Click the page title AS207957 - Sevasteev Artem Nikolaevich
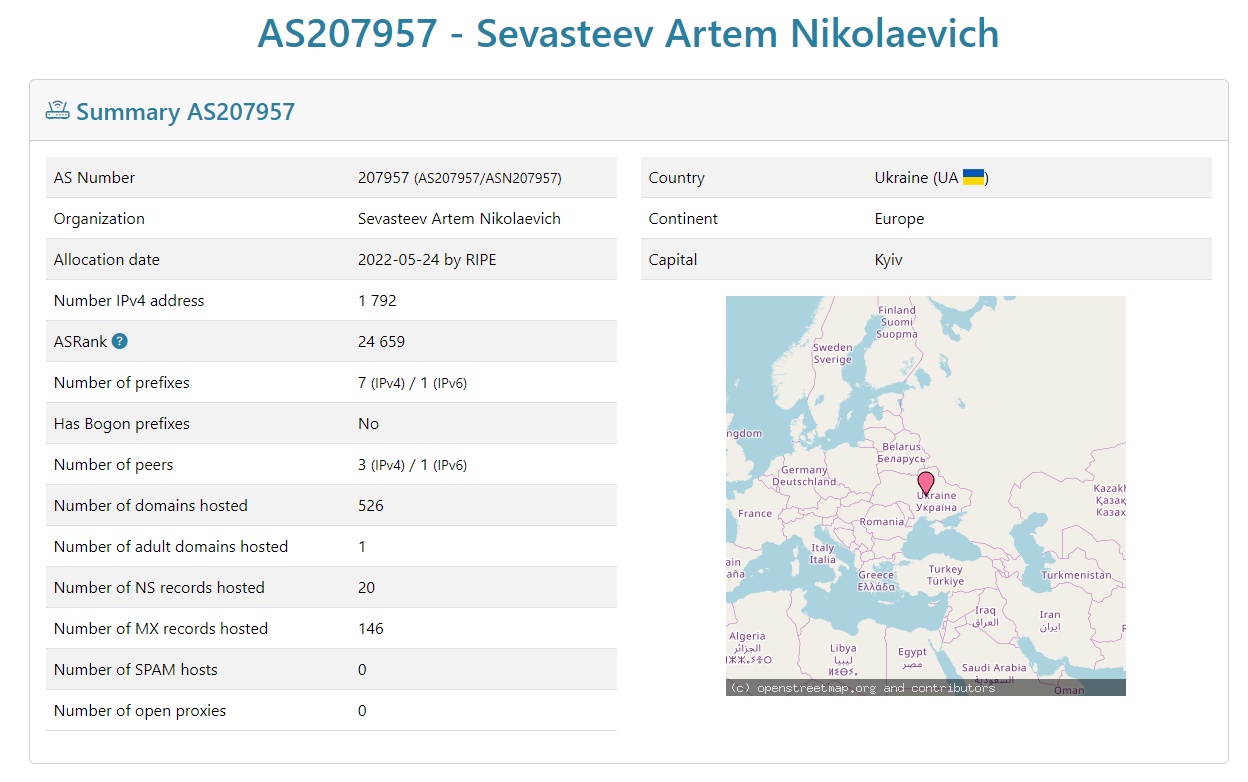 point(628,33)
